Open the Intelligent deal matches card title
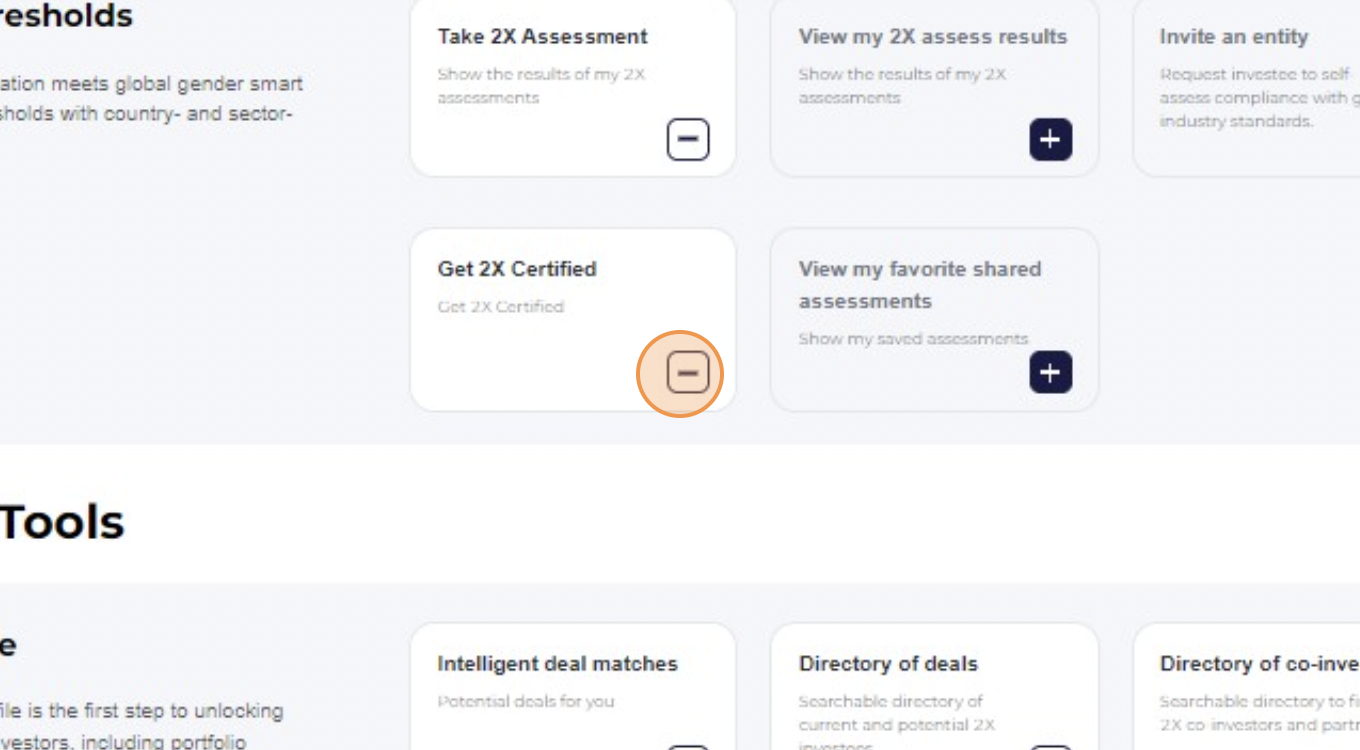 (557, 664)
